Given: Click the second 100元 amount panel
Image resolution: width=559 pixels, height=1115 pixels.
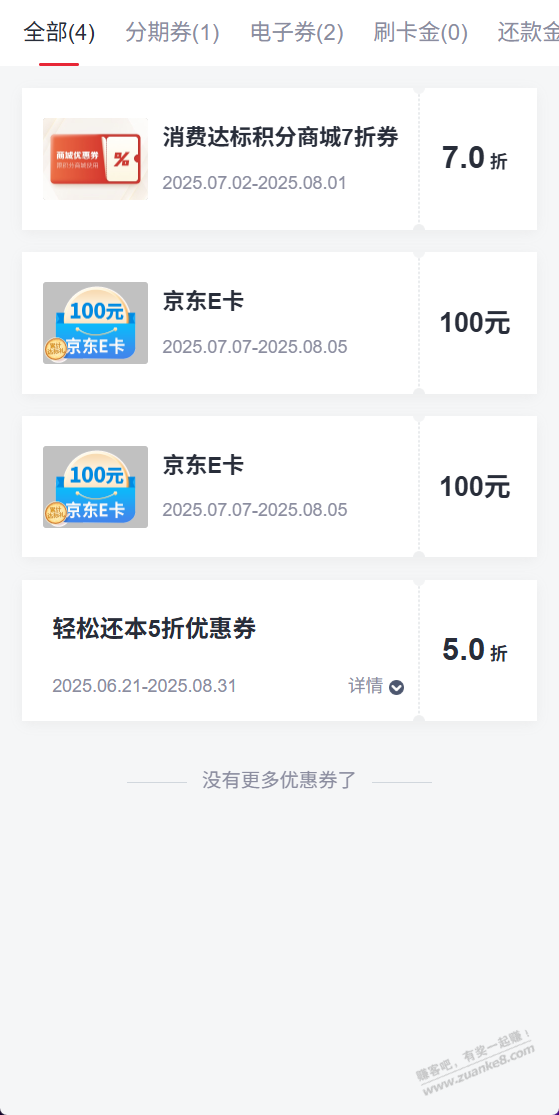Looking at the screenshot, I should [475, 487].
